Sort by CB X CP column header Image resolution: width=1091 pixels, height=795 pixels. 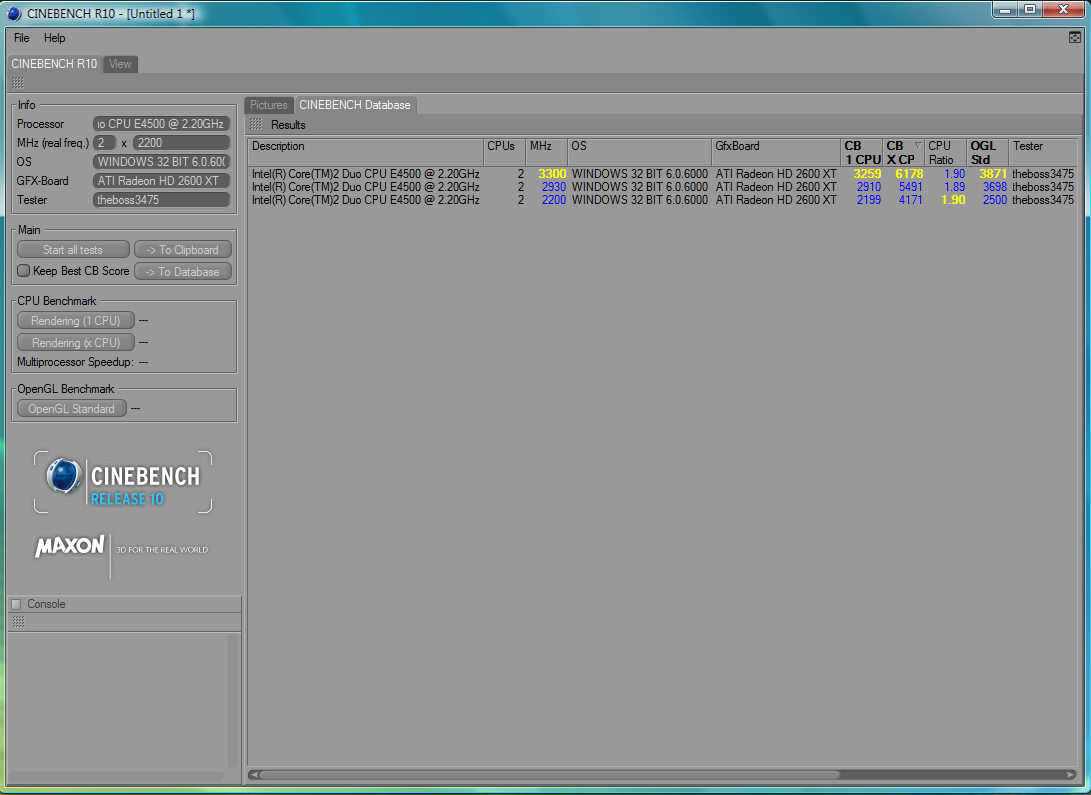pyautogui.click(x=903, y=152)
